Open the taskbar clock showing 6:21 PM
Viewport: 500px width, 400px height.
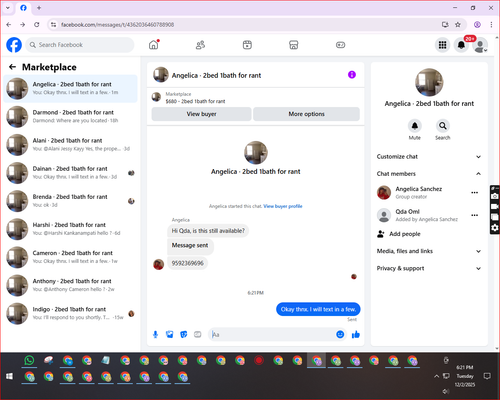click(465, 376)
